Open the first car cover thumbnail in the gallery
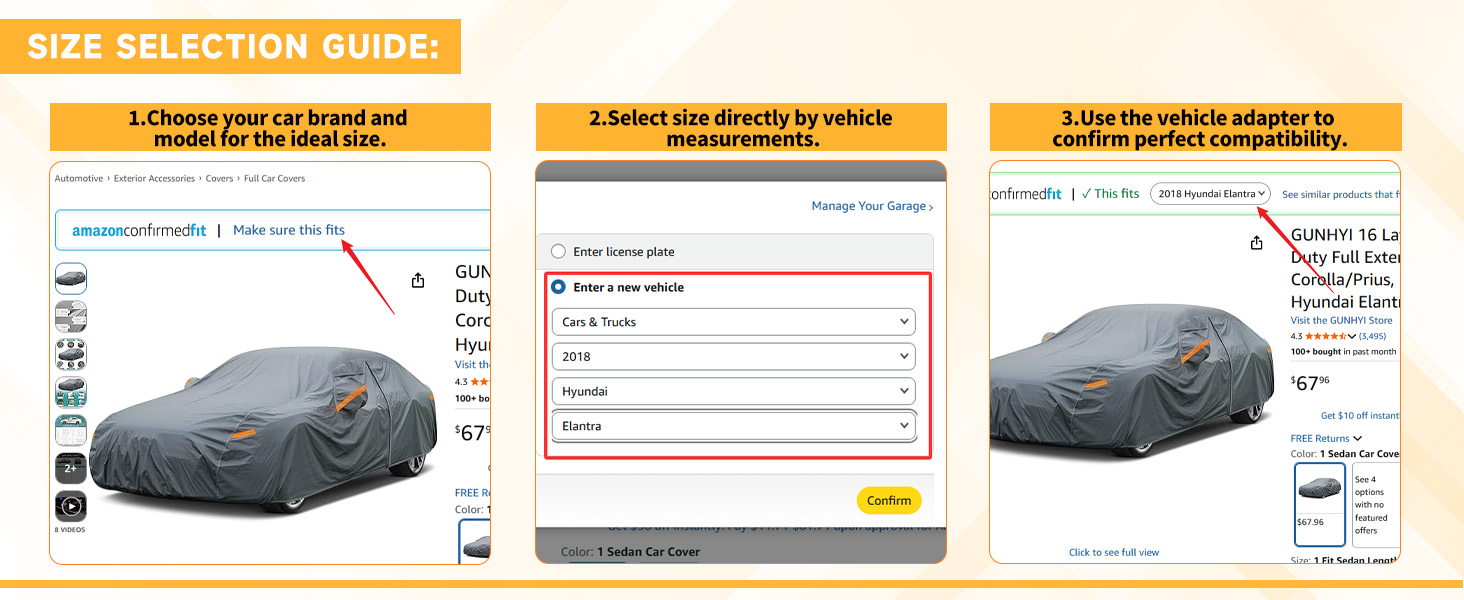Screen dimensions: 1464x600 tap(71, 278)
